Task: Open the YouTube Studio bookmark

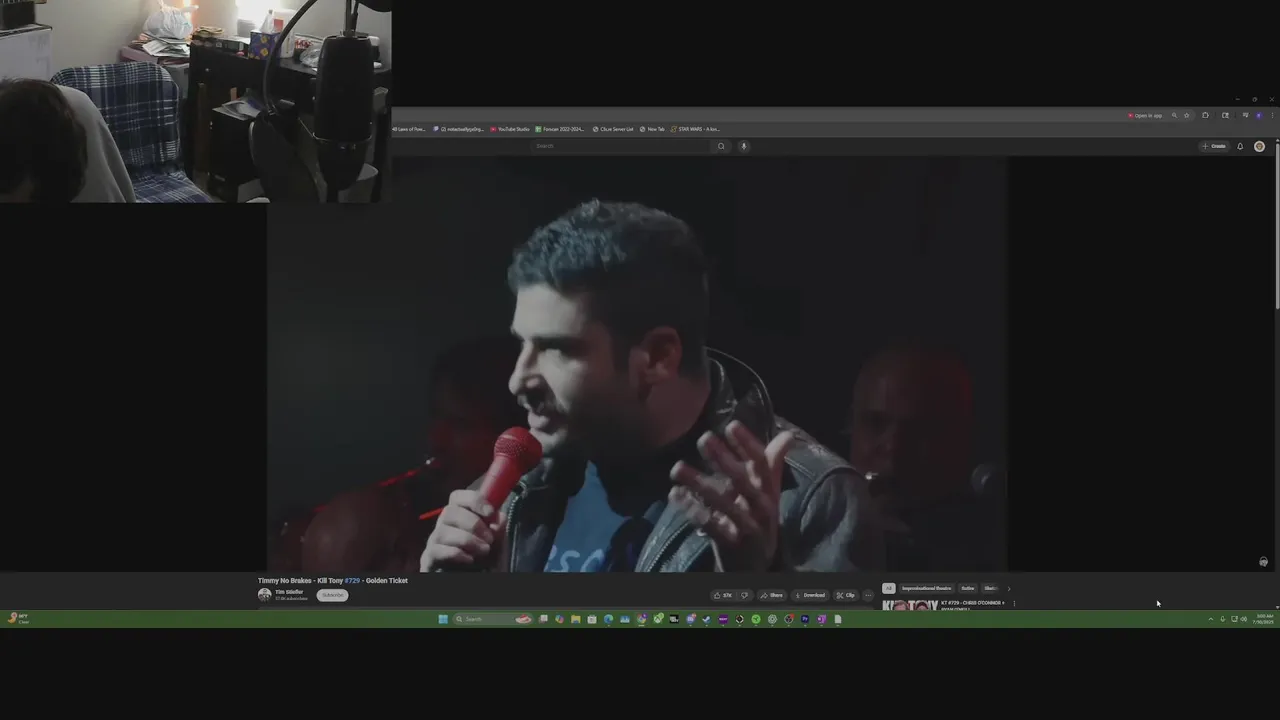Action: click(510, 129)
